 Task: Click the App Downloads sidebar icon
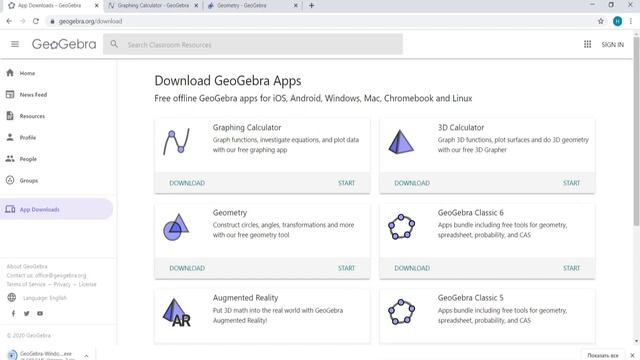(10, 209)
